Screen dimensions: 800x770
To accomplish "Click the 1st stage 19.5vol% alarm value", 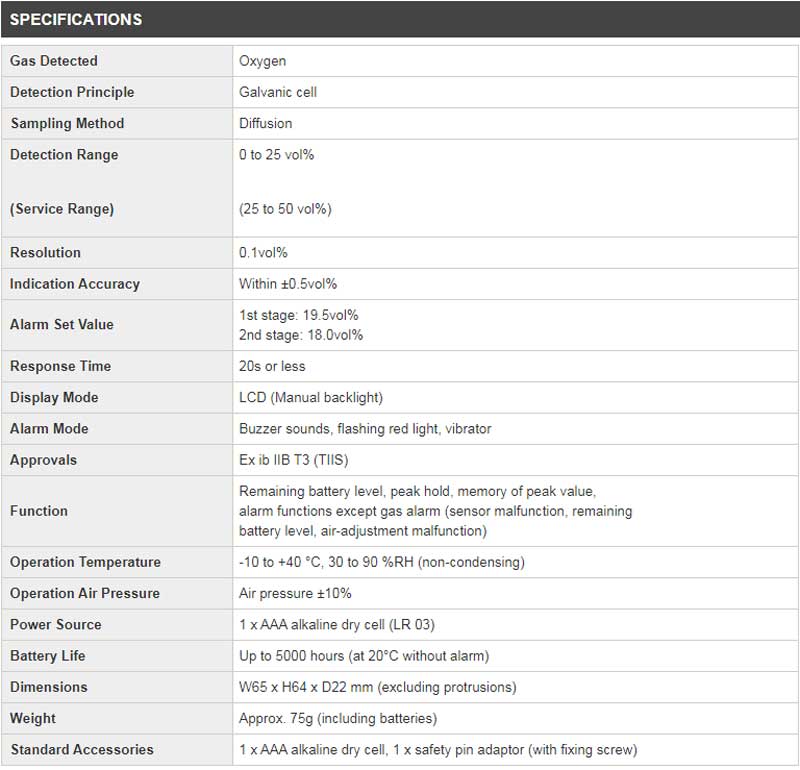I will pos(299,315).
